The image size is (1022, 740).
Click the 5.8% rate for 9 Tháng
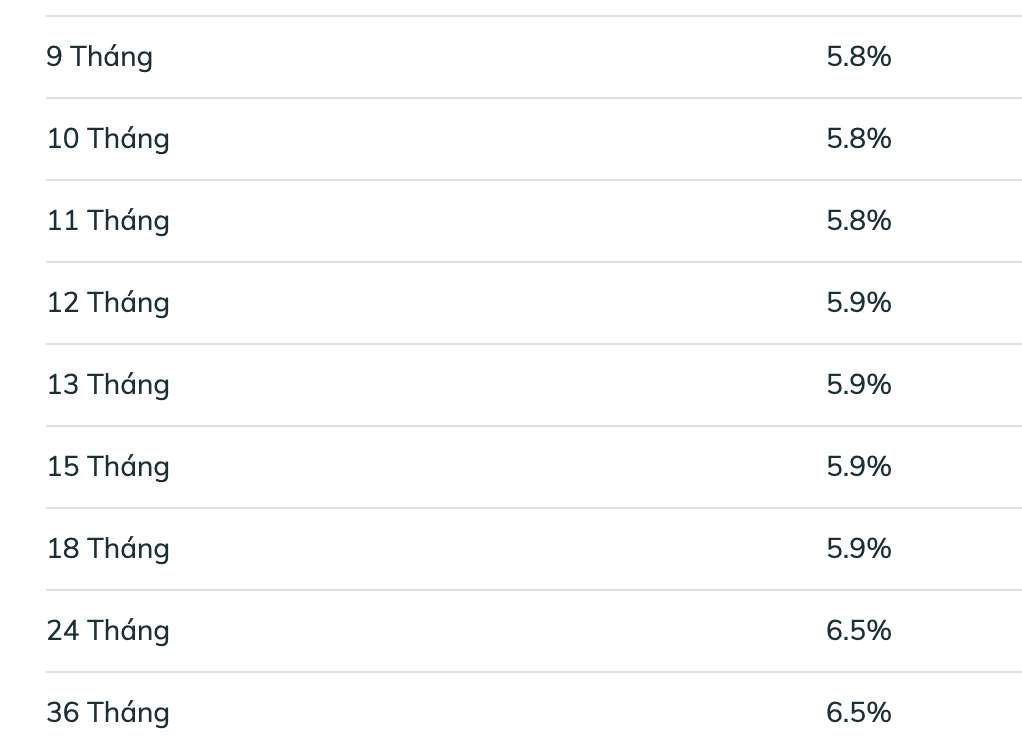[858, 57]
